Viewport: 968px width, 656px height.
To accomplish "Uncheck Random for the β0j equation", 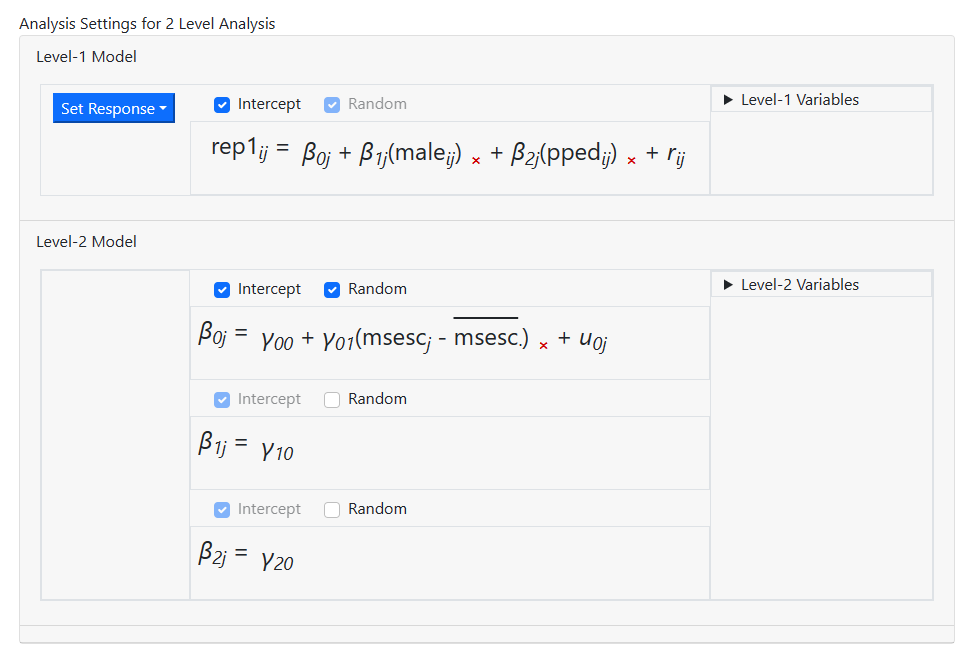I will 332,289.
